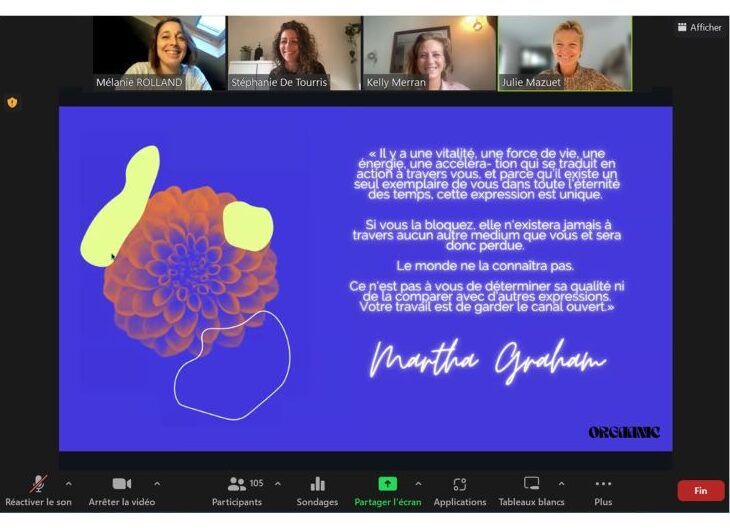Stop the video with the camera icon
730x530 pixels.
coord(122,484)
